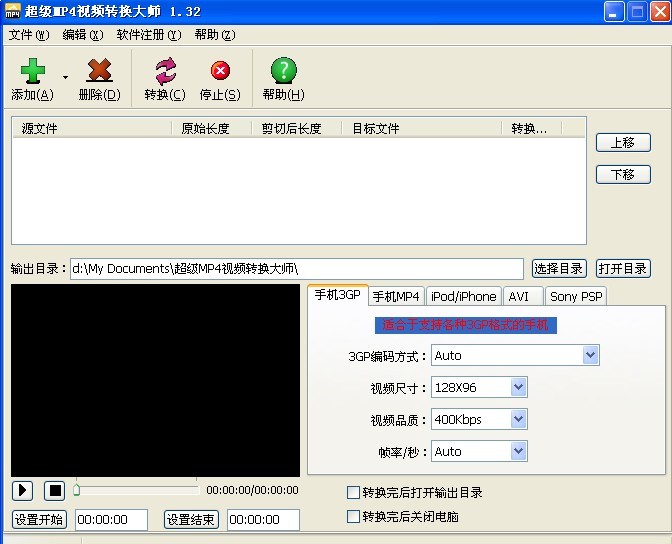The width and height of the screenshot is (672, 544).
Task: Click the 目标文件 column header
Action: tap(422, 128)
